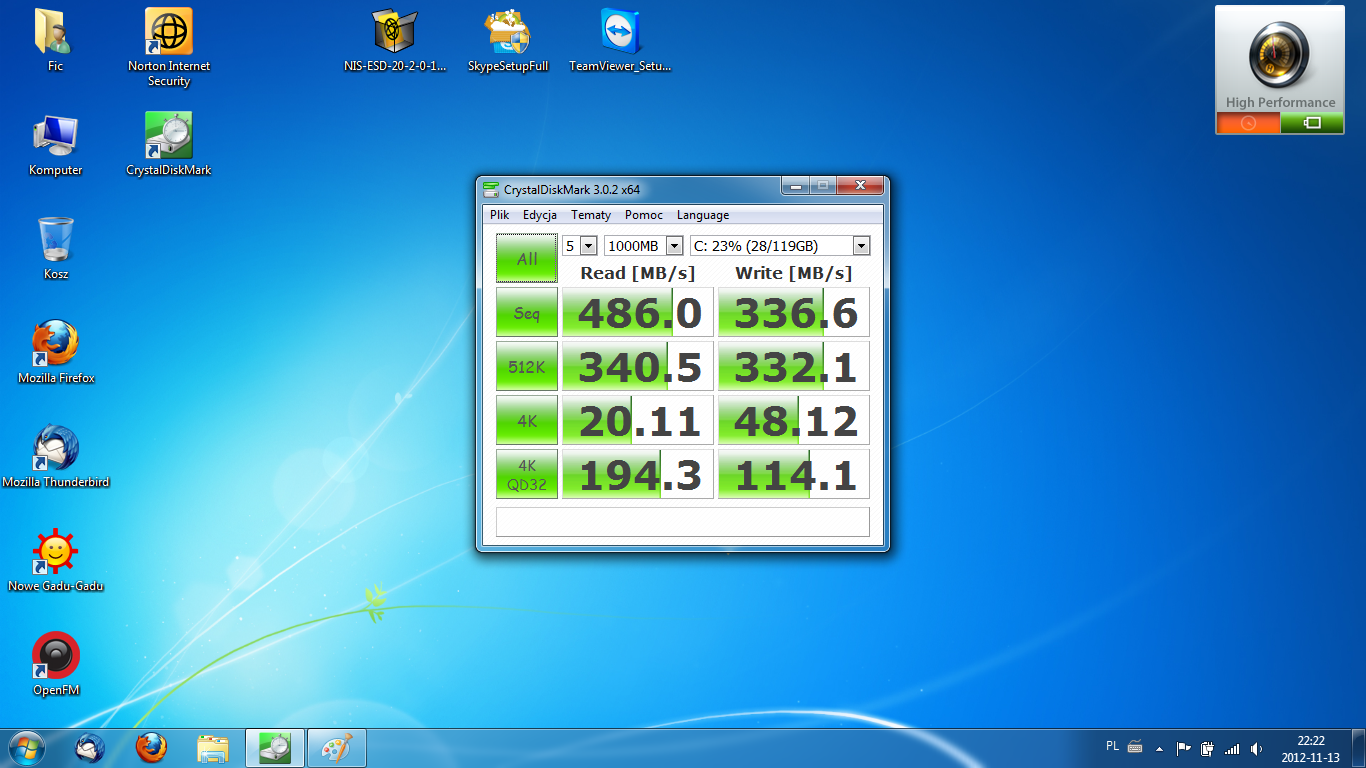Click the QD32 read value 194.3
Screen dimensions: 1366x768
coord(638,474)
